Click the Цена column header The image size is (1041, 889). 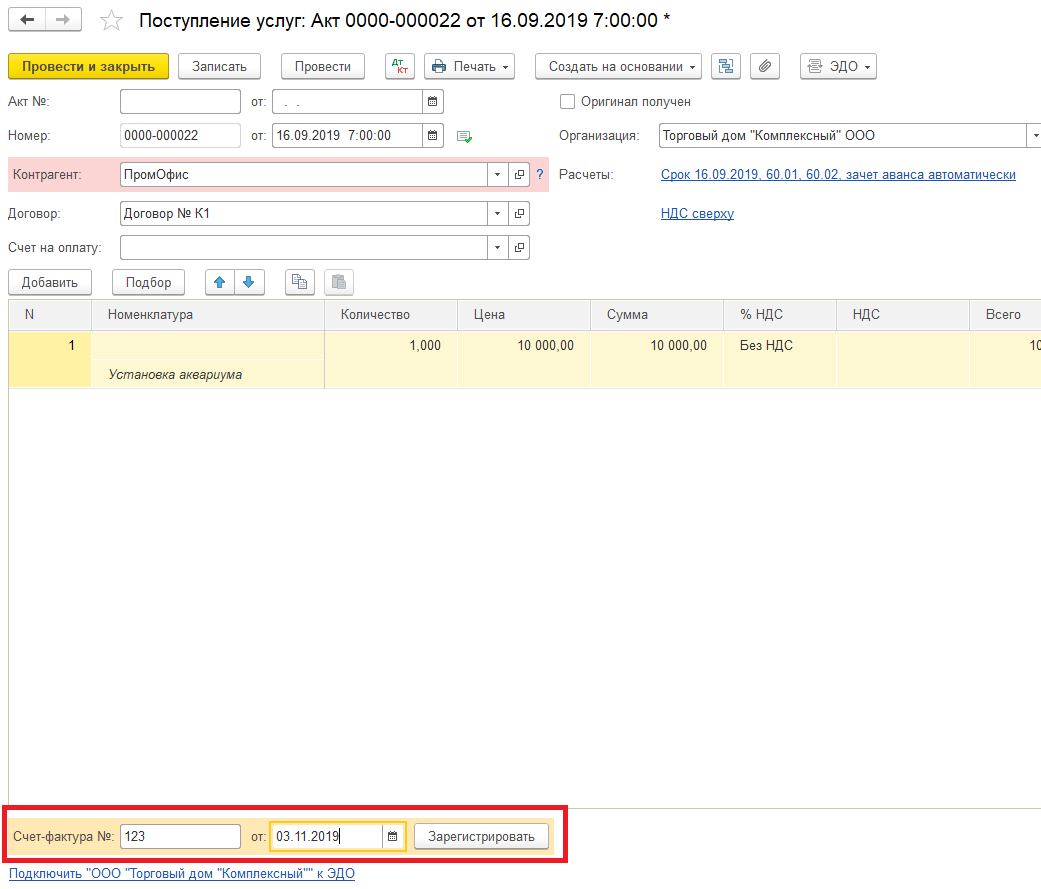tap(524, 315)
